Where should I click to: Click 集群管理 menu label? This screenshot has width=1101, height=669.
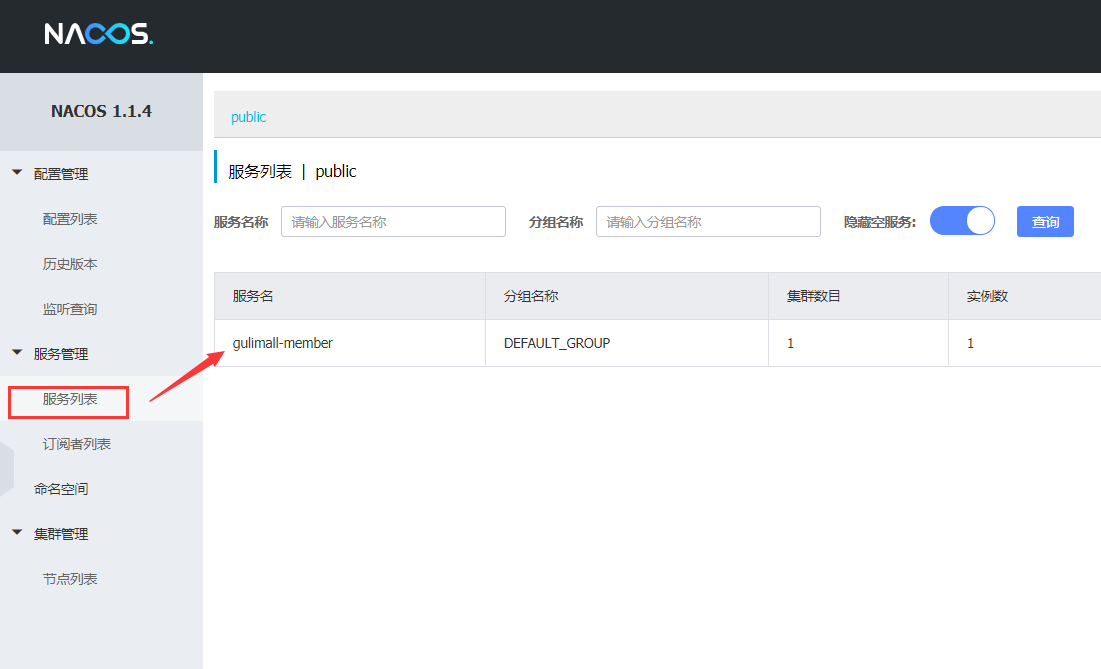click(x=61, y=534)
